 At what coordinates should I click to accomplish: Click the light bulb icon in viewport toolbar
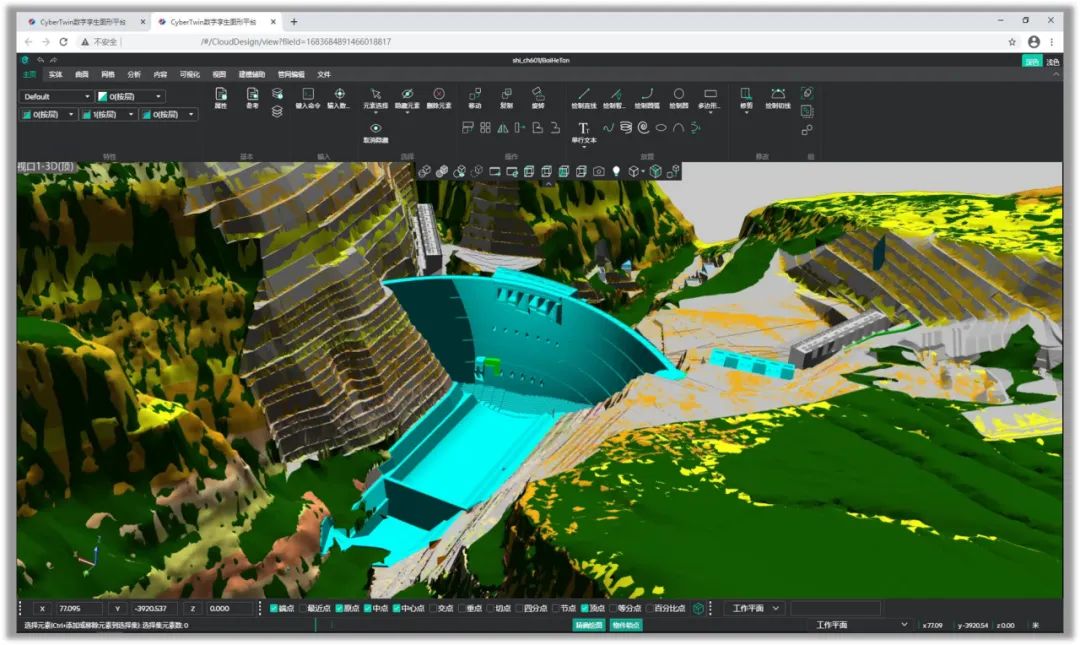pyautogui.click(x=616, y=171)
